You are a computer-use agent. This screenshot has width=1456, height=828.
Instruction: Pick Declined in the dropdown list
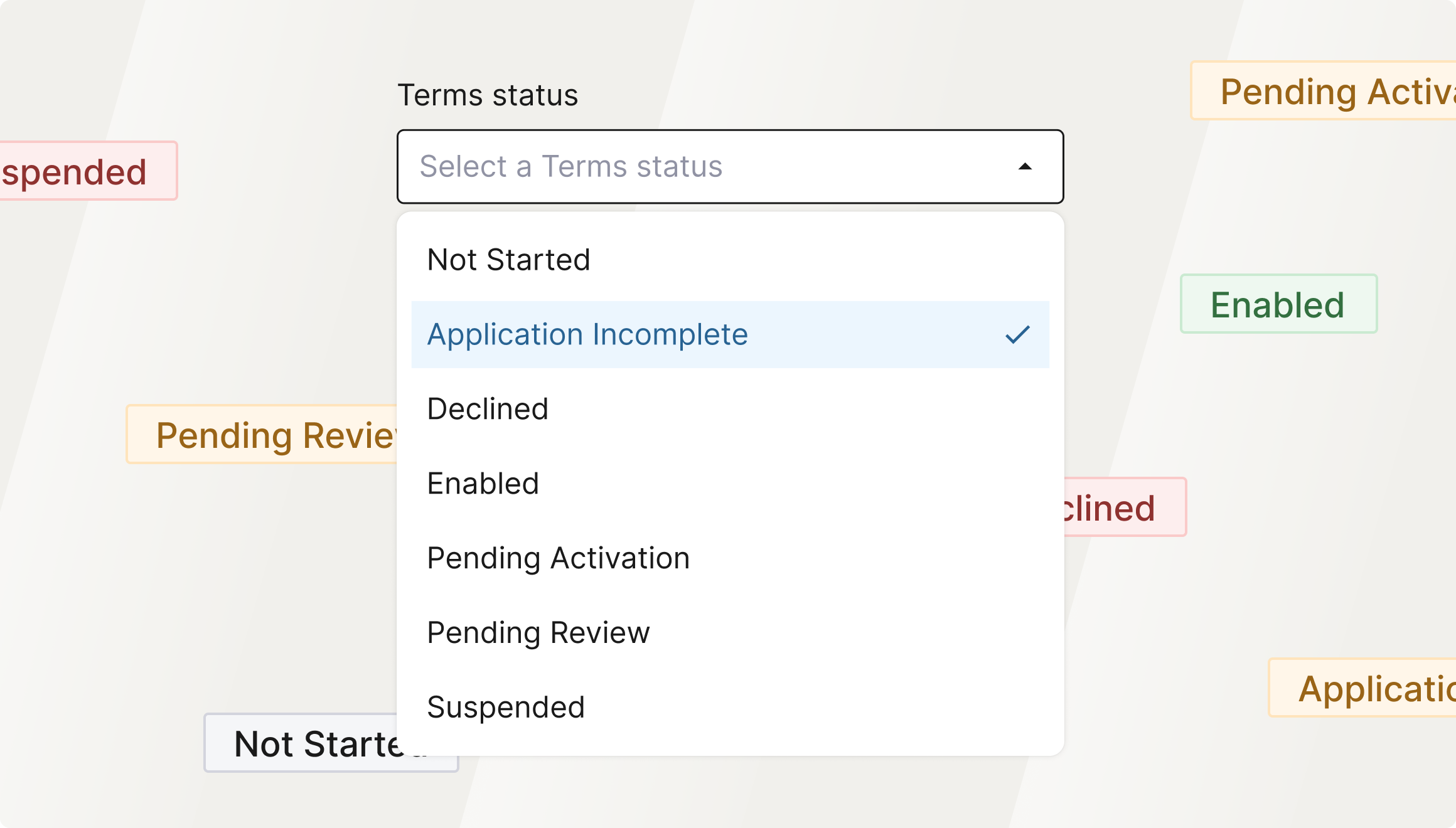click(x=730, y=409)
